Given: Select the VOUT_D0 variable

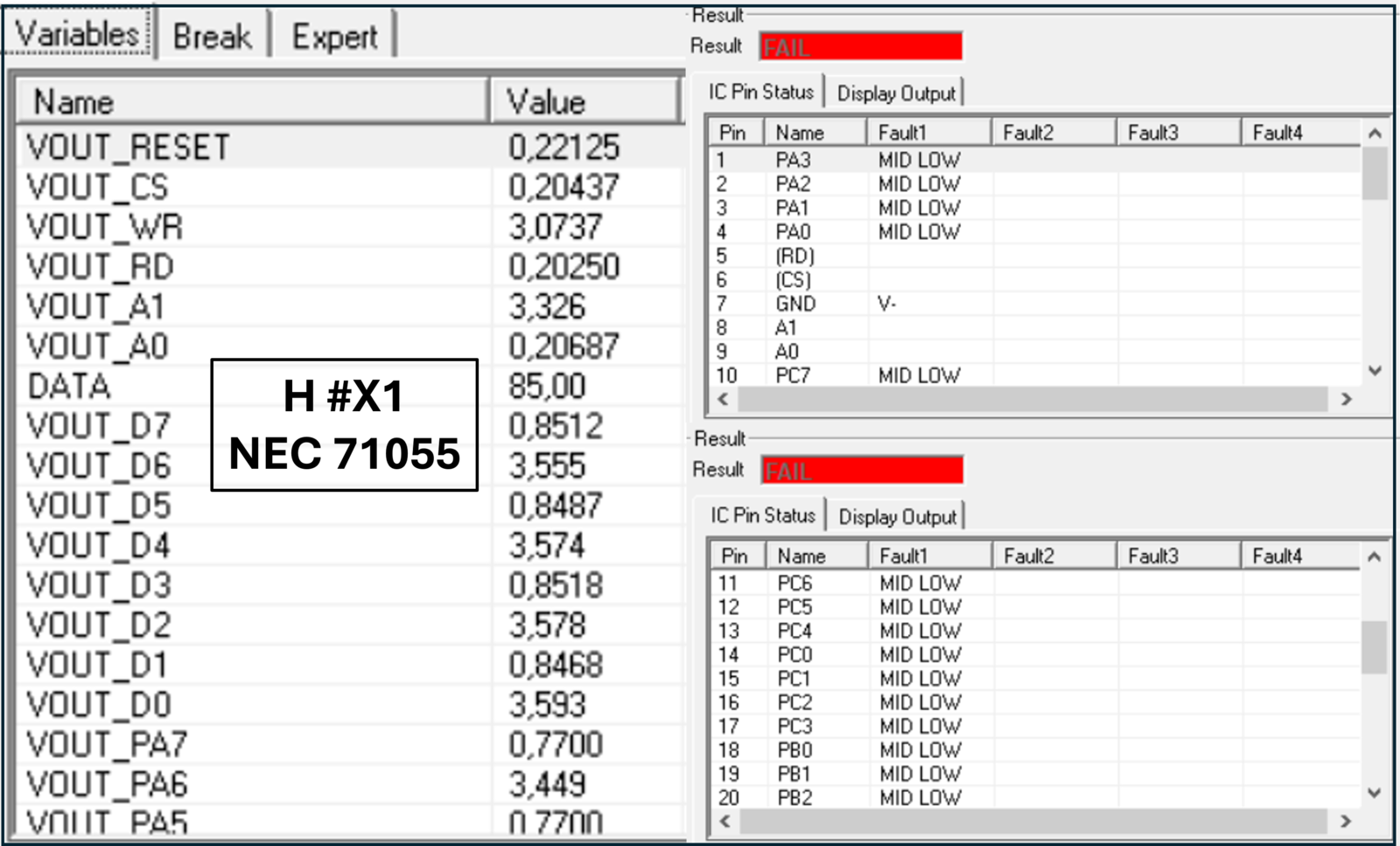Looking at the screenshot, I should 99,705.
